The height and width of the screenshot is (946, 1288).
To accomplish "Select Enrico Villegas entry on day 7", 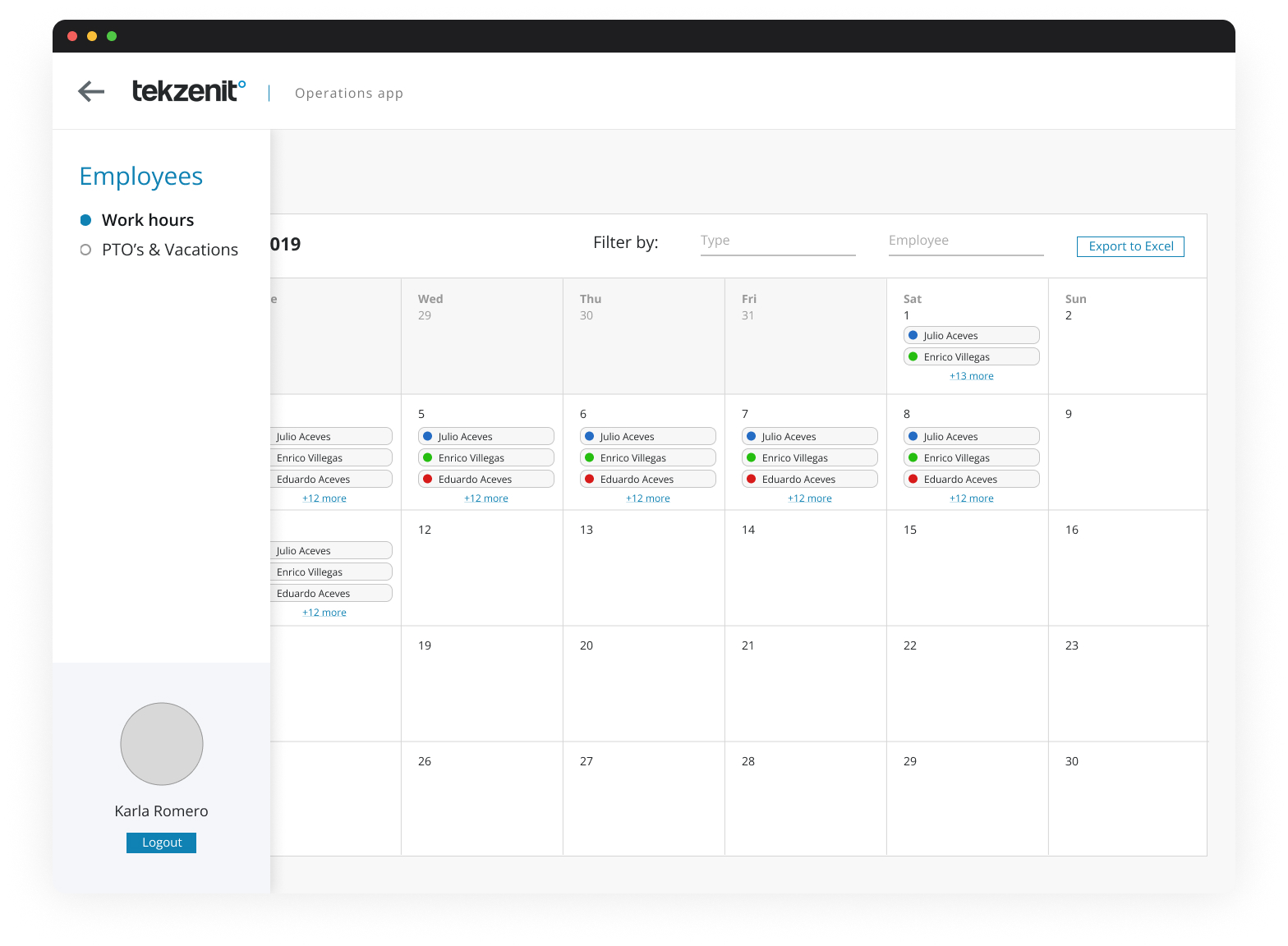I will (x=810, y=457).
